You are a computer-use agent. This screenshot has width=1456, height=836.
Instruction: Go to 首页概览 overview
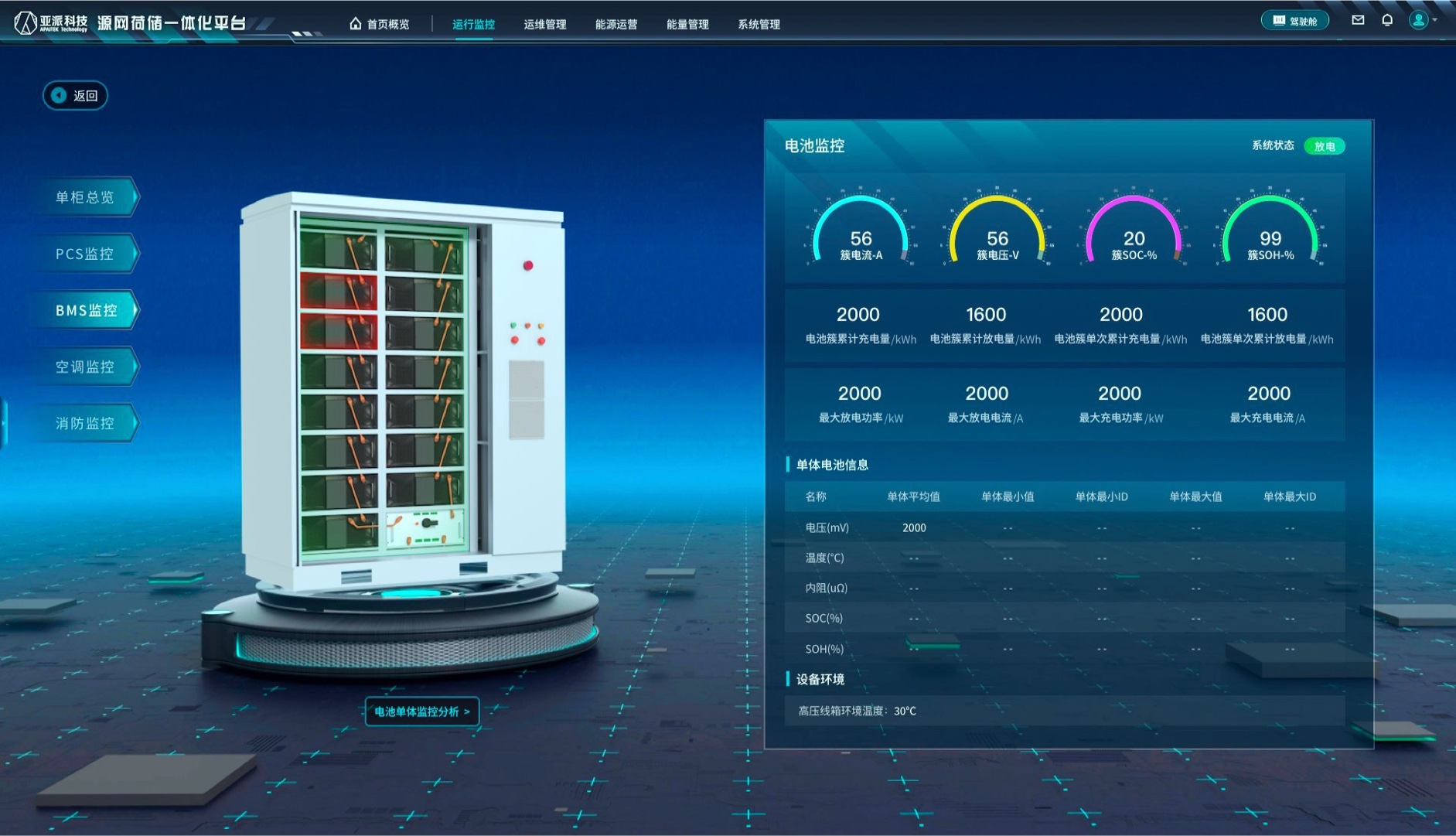(387, 24)
